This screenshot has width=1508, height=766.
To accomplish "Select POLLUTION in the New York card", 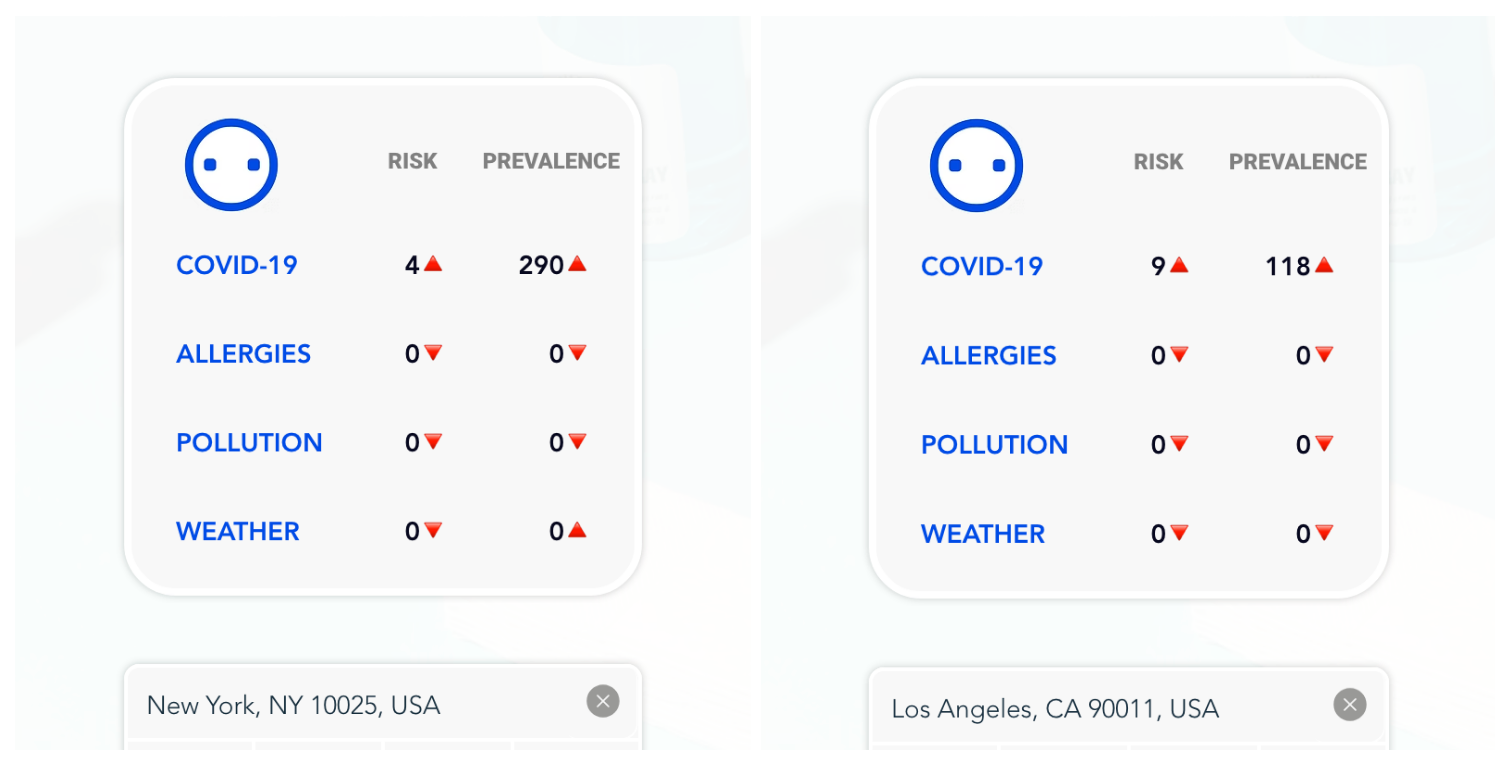I will pyautogui.click(x=249, y=443).
